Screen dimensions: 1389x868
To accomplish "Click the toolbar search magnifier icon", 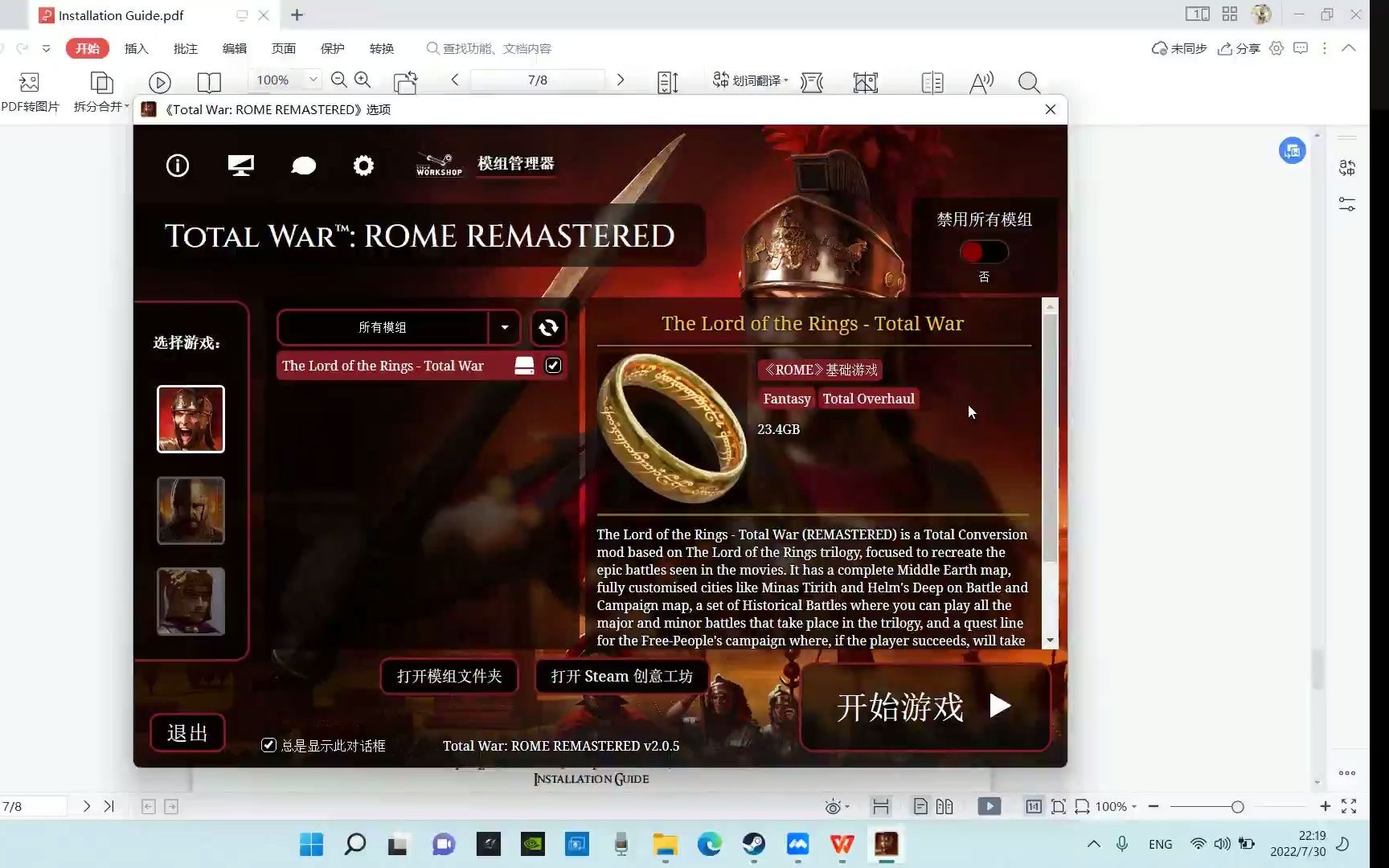I will click(1029, 82).
